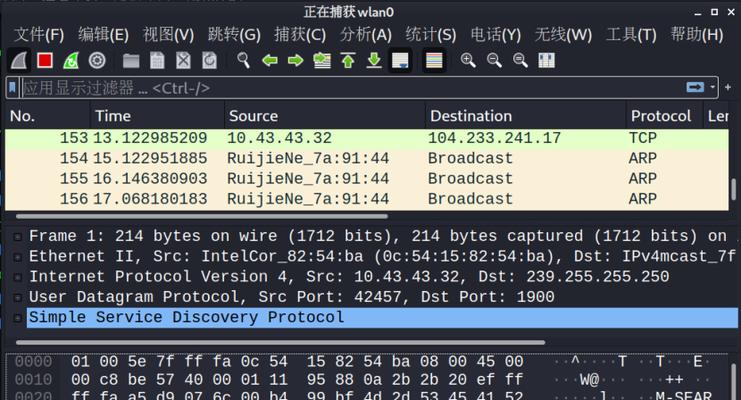
Task: Jump to the first packet icon
Action: (348, 61)
